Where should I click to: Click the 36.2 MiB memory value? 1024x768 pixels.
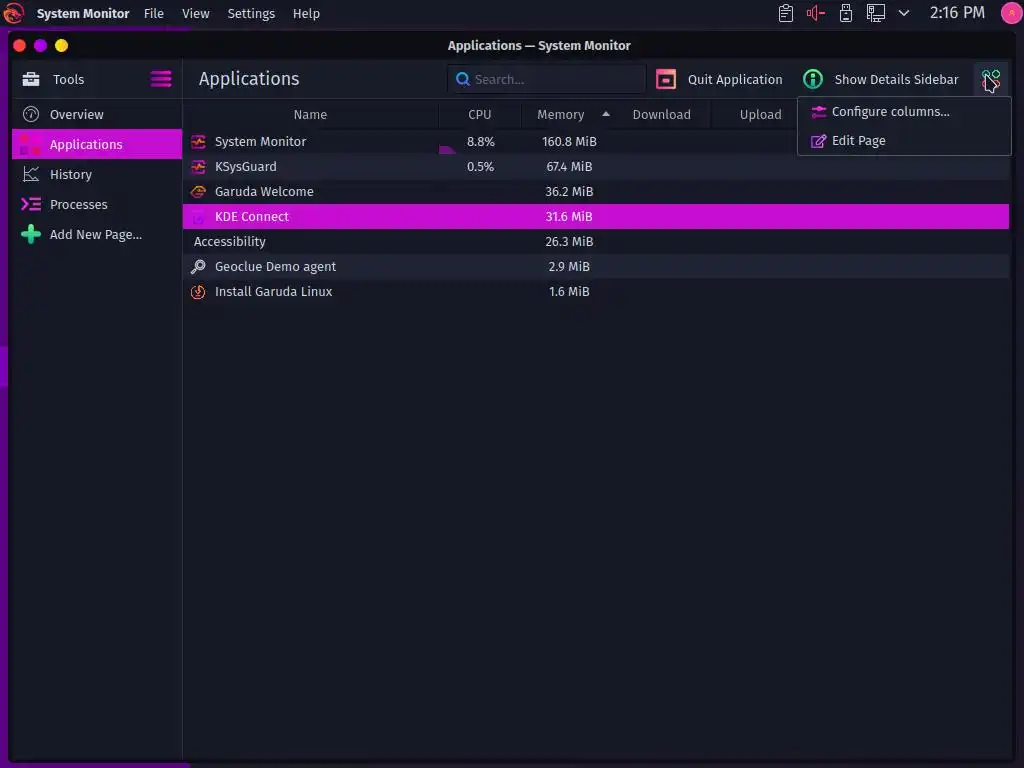[x=569, y=191]
